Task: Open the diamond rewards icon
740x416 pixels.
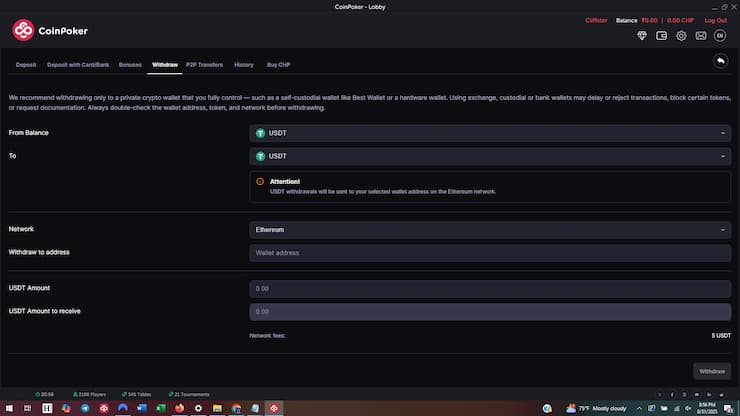Action: point(642,35)
